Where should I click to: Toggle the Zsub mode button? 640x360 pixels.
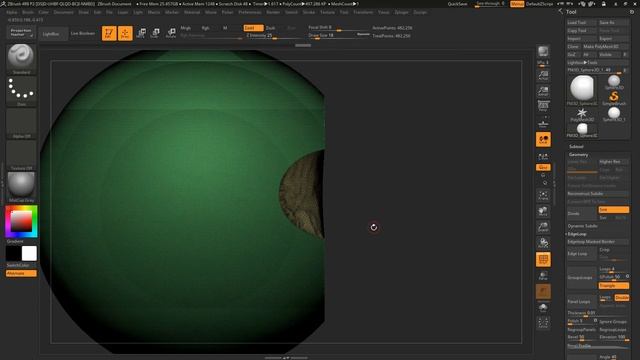coord(271,28)
